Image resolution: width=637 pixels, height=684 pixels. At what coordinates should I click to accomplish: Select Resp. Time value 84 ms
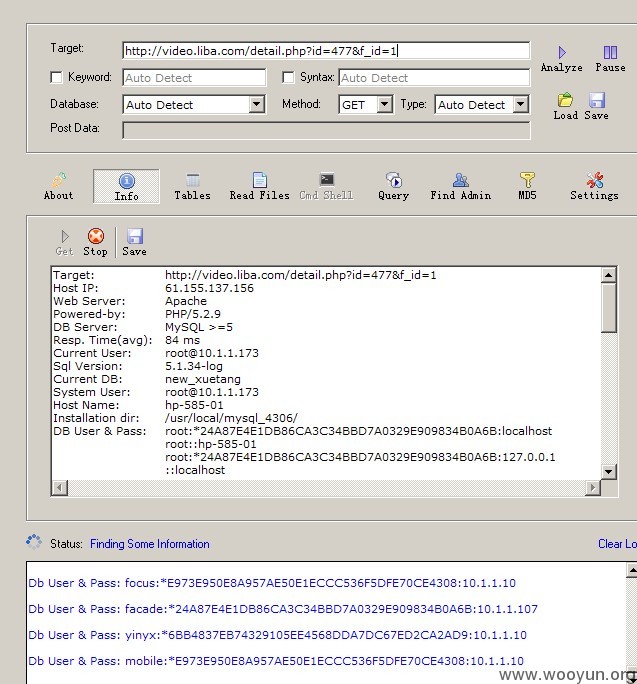click(182, 340)
